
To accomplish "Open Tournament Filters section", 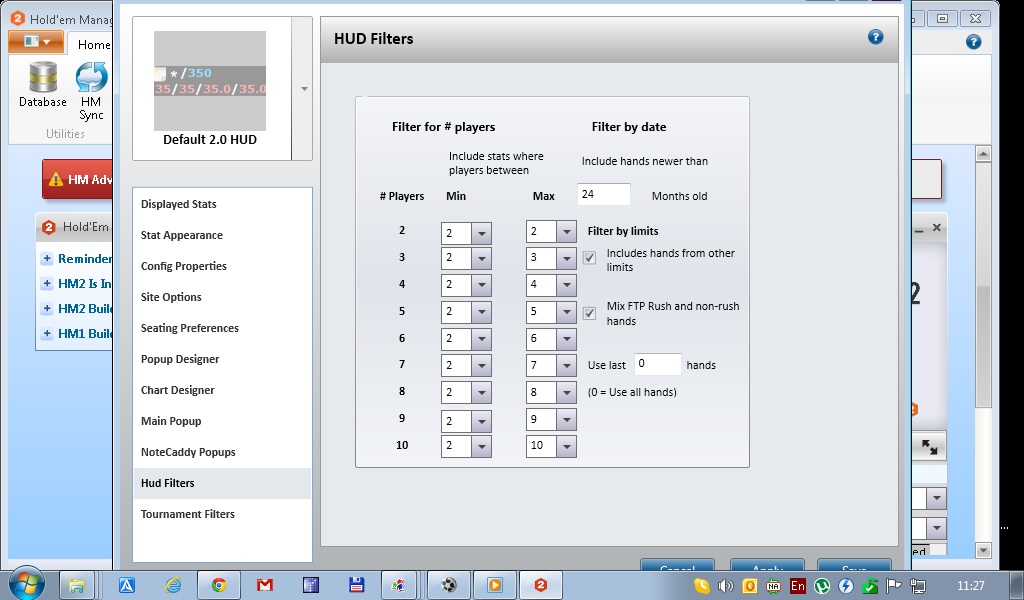I will 222,514.
